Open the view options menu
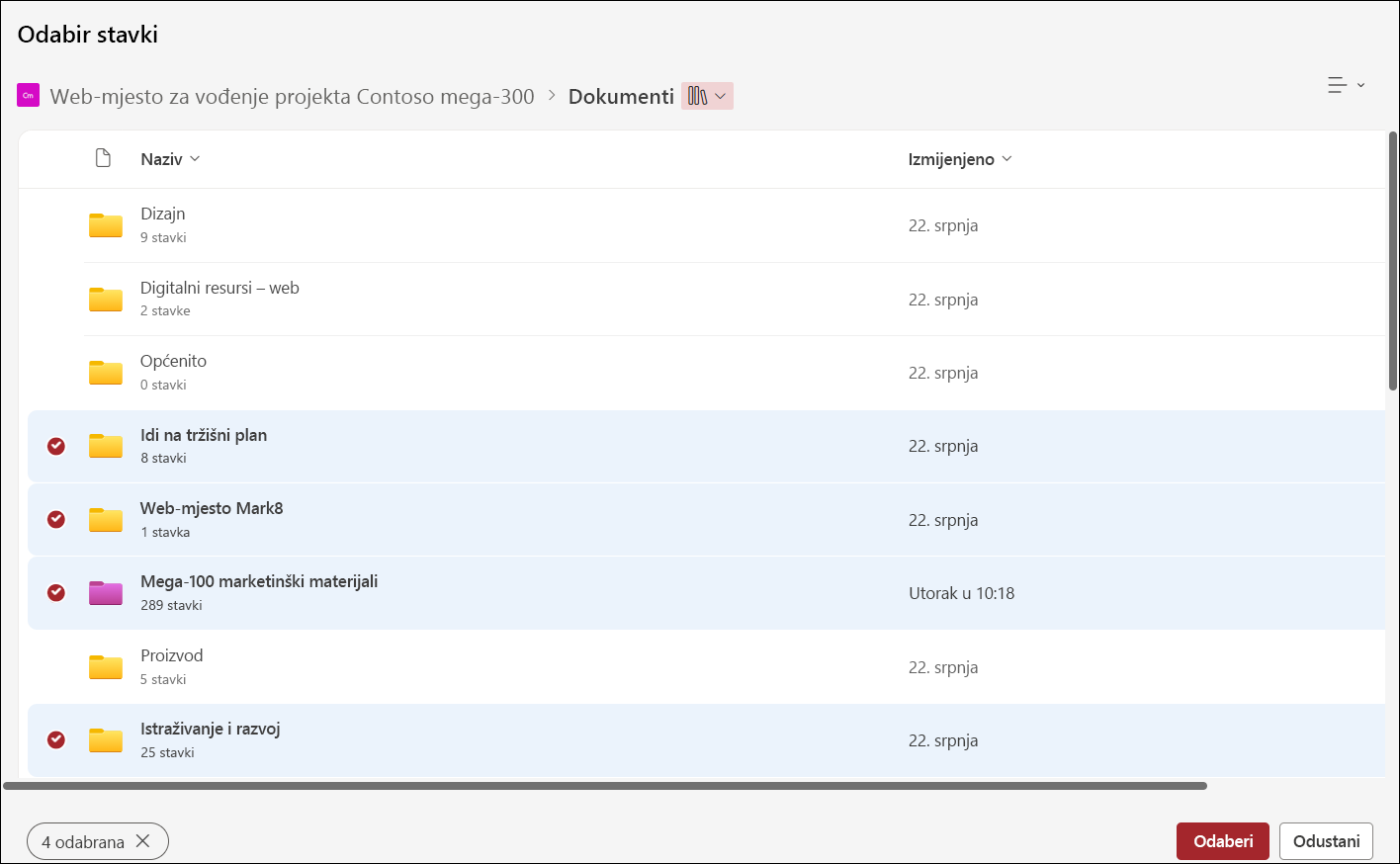 (1346, 85)
